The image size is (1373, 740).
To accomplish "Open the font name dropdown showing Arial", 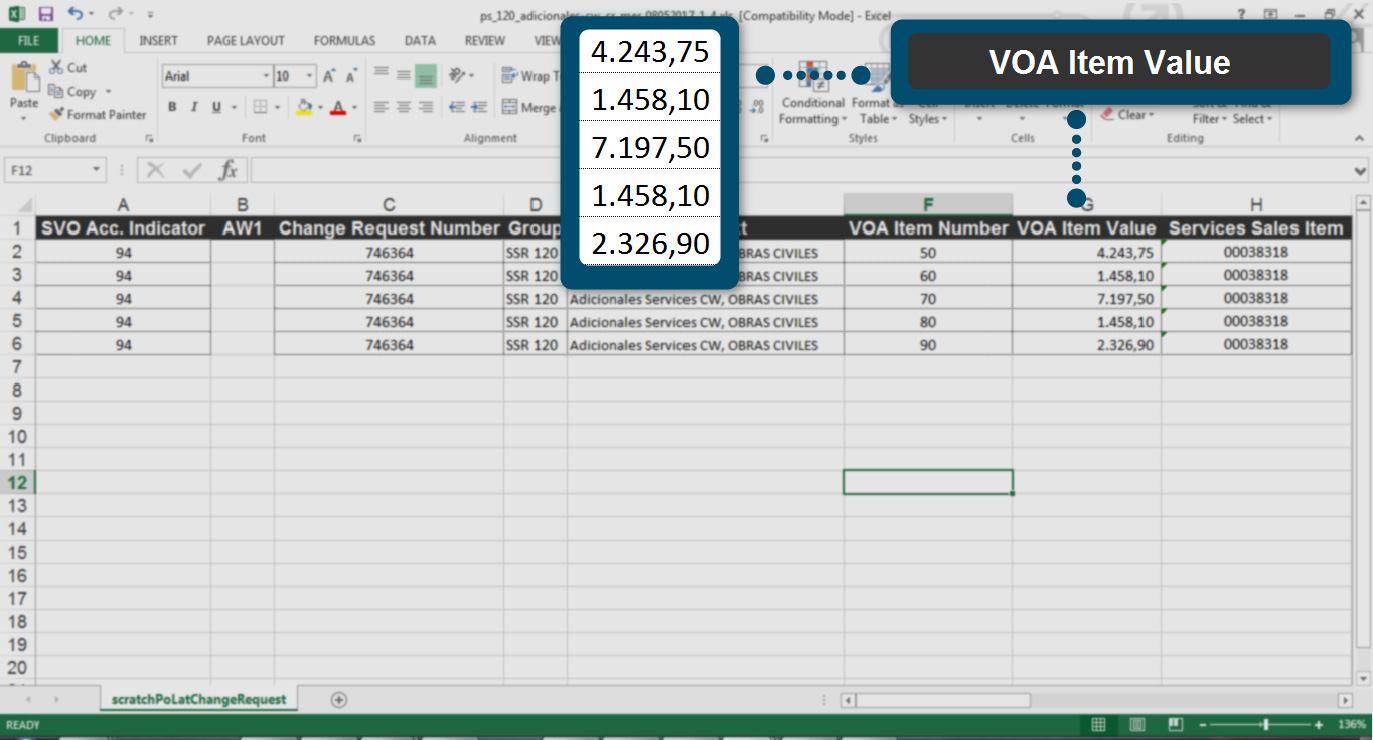I will point(266,76).
